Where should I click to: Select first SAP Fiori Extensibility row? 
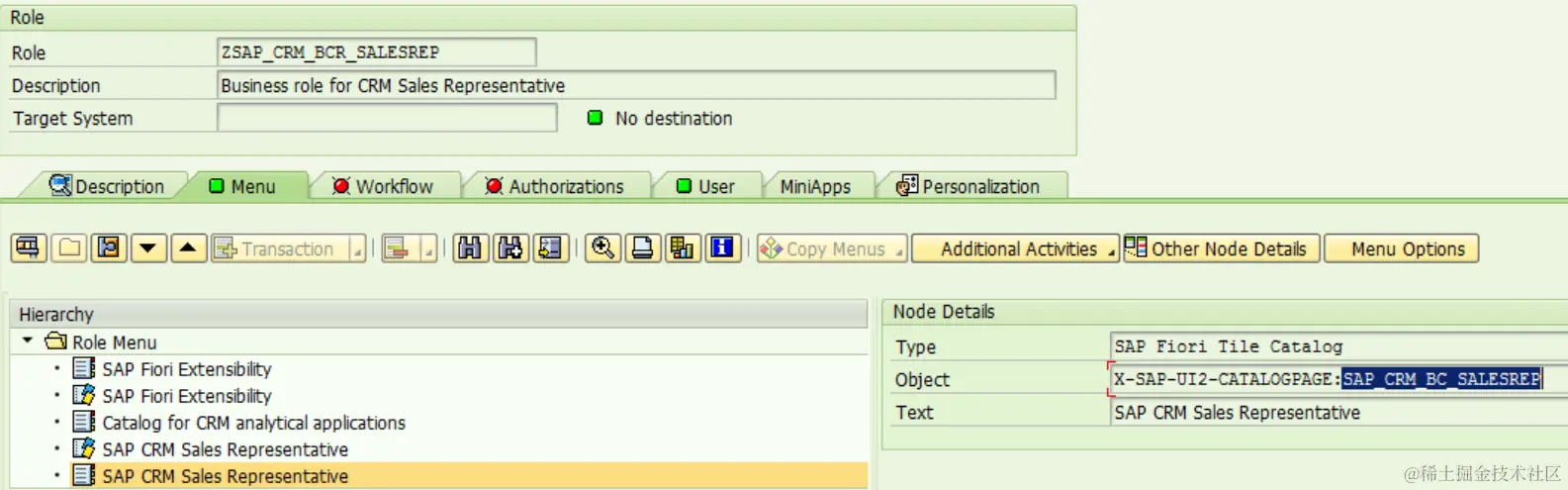coord(439,369)
